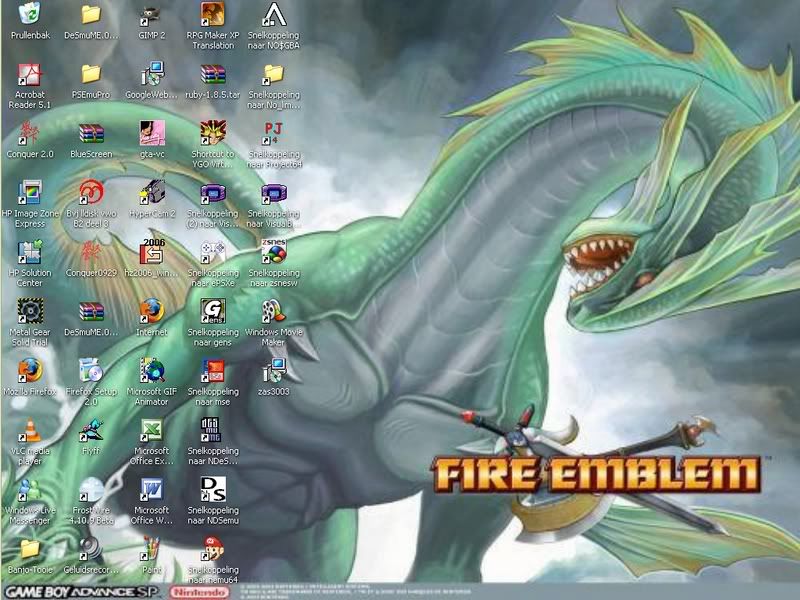
Task: Open the Banjo-Tooie folder
Action: pyautogui.click(x=30, y=548)
